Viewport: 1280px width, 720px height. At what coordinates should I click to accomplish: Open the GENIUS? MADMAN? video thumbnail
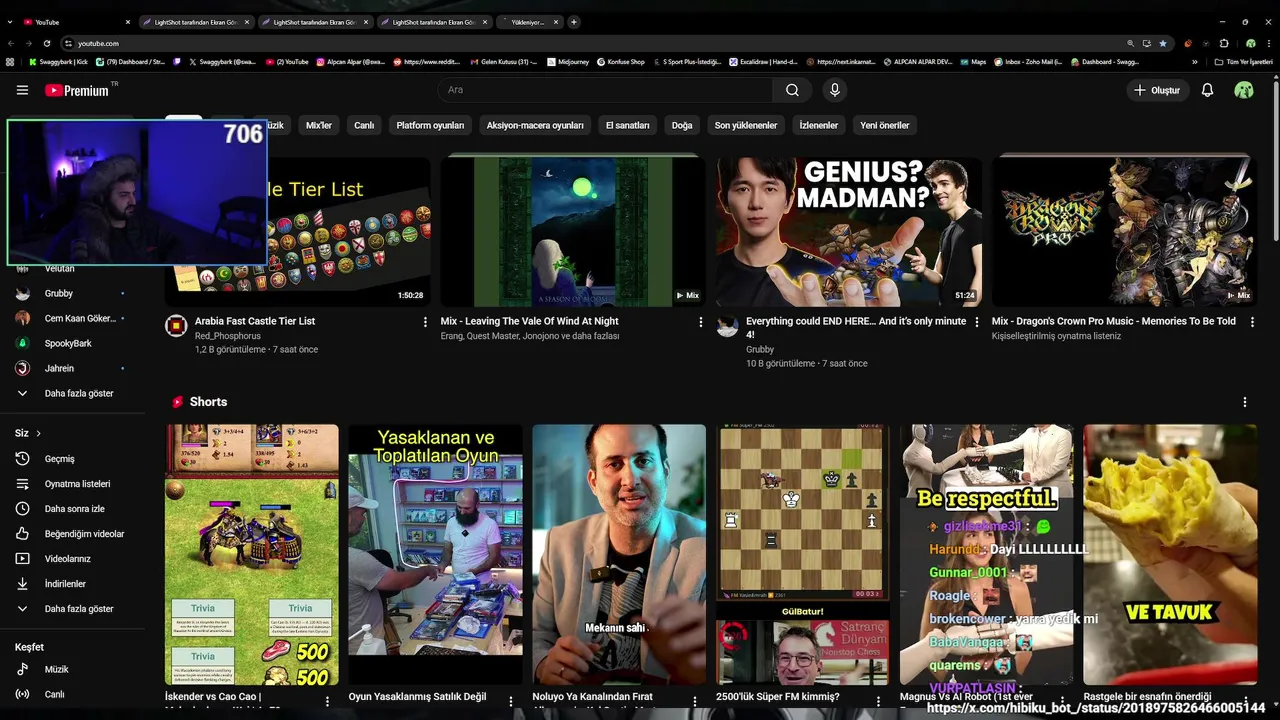pyautogui.click(x=849, y=232)
